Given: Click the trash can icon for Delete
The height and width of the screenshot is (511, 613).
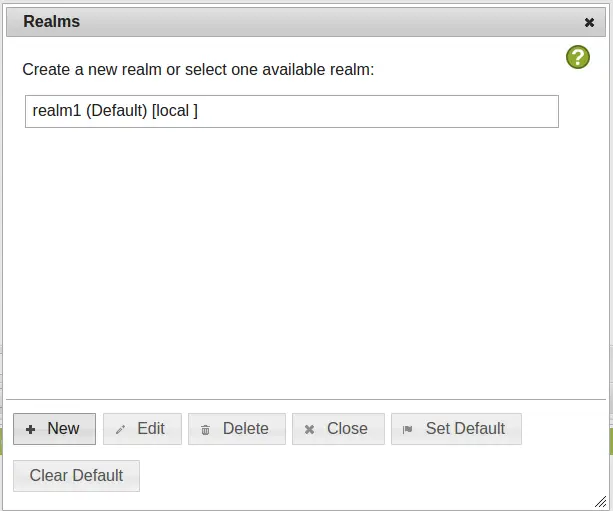Looking at the screenshot, I should (205, 430).
